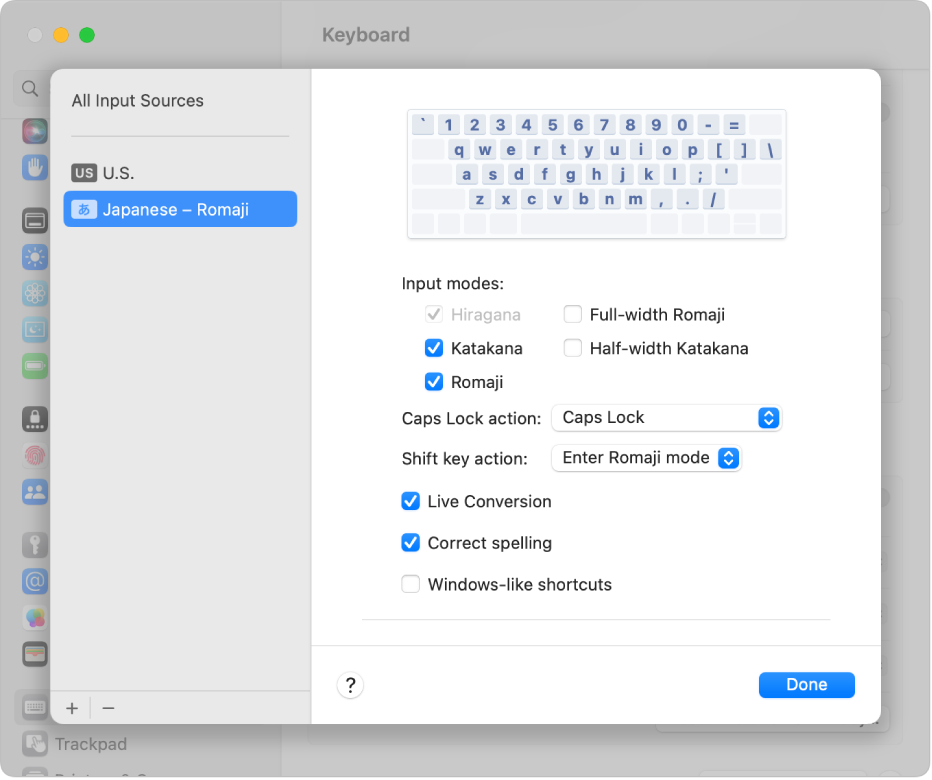Click the Done button
Viewport: 932px width, 780px height.
click(x=806, y=685)
